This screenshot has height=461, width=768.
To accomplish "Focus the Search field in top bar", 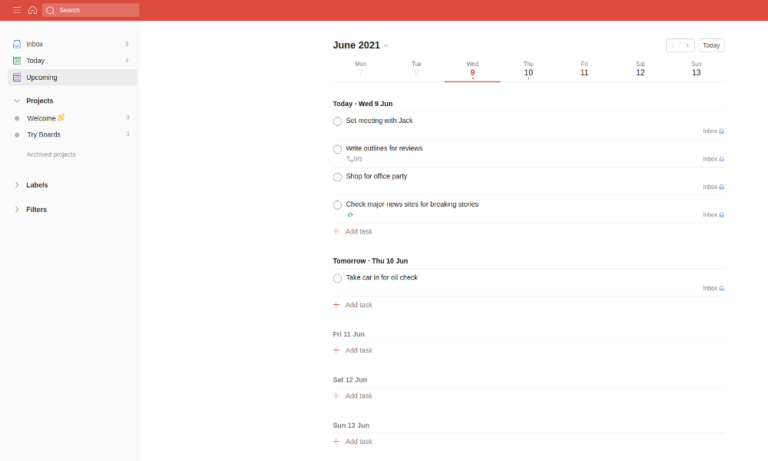I will (91, 10).
